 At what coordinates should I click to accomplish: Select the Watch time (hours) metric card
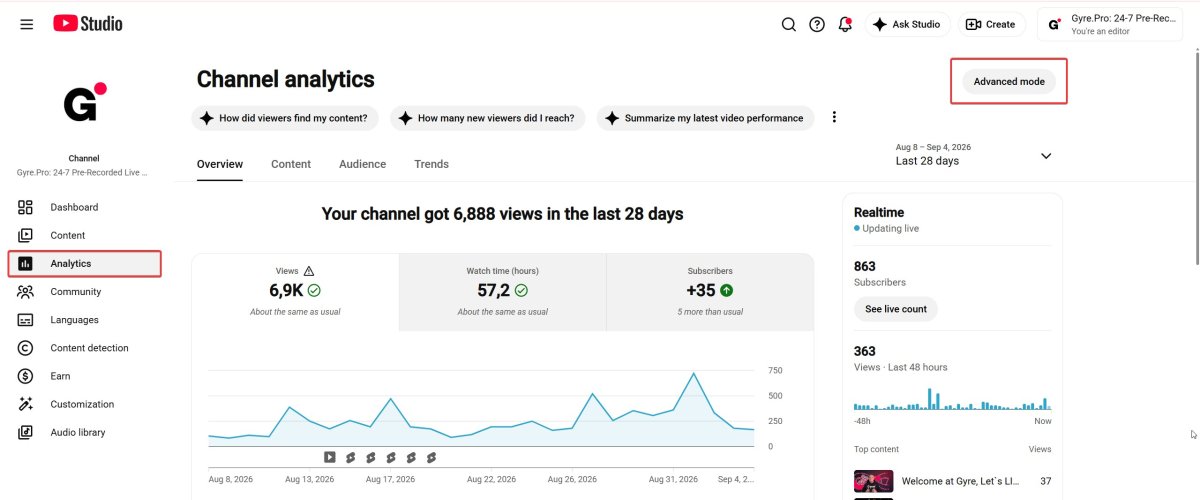[502, 292]
